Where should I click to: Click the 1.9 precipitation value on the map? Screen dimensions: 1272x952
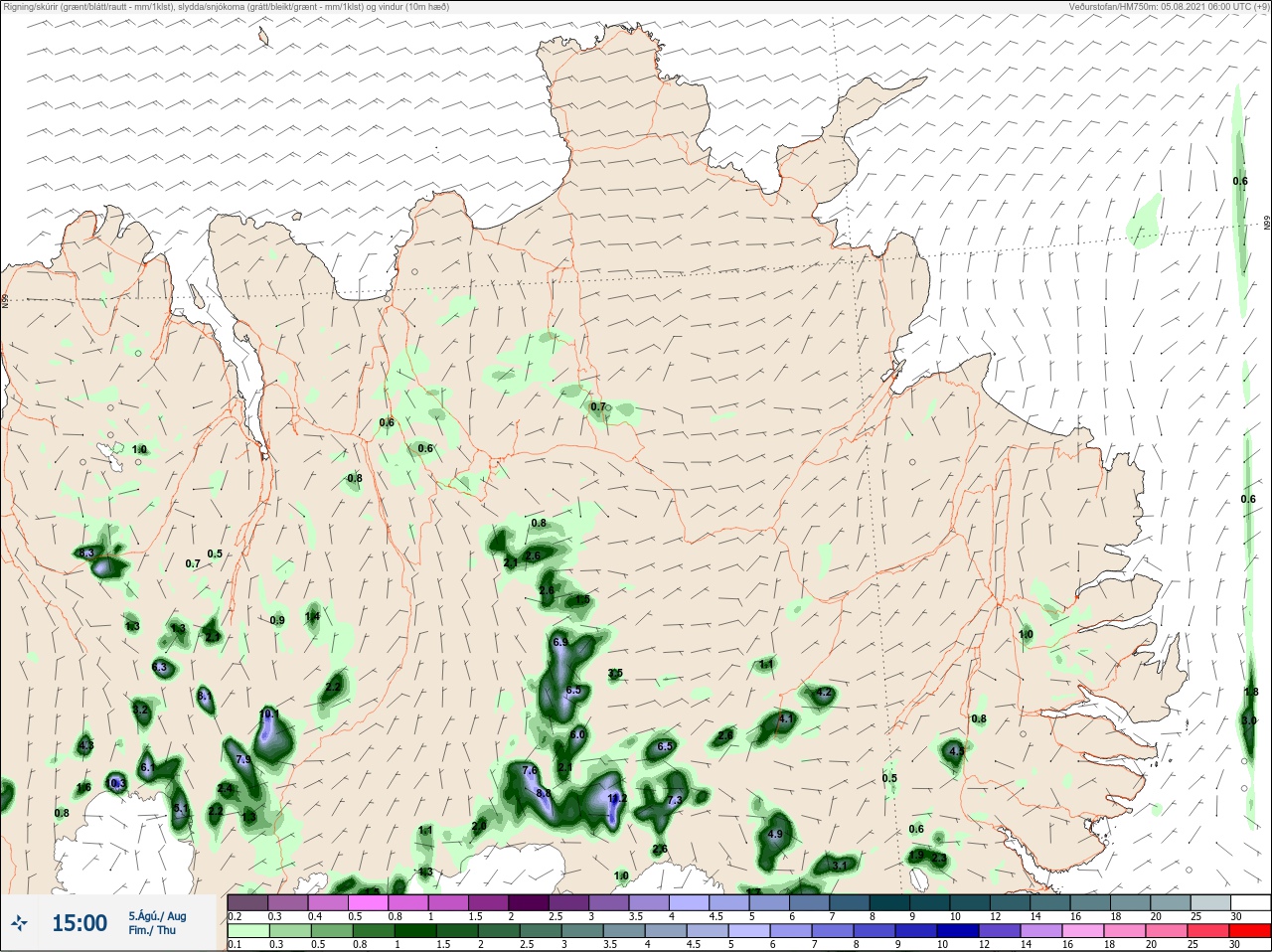coord(916,856)
